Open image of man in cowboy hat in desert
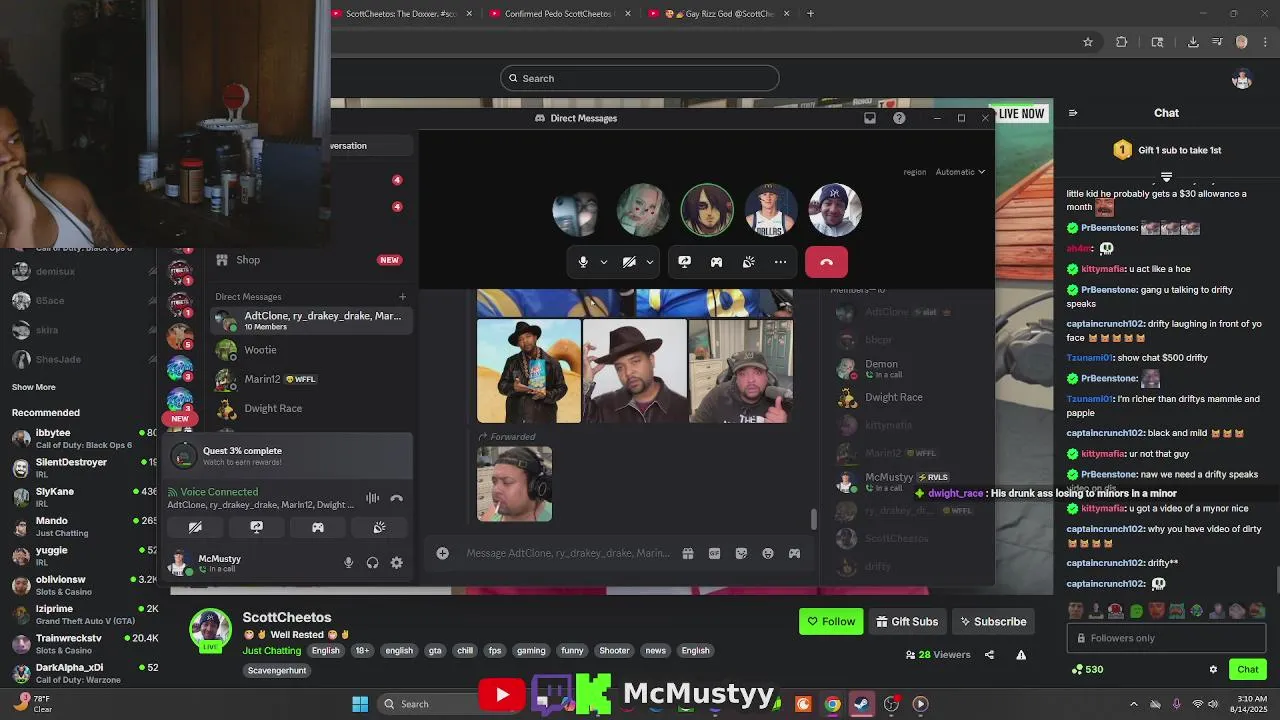Screen dimensions: 1280x720 tap(529, 371)
